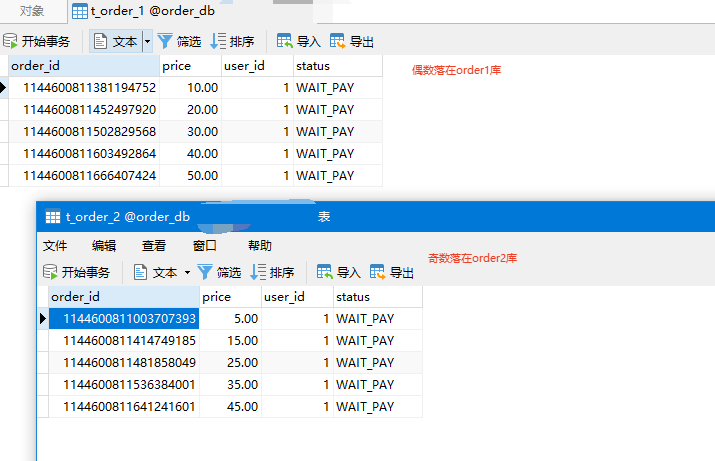Select cell 1144600811536384001
The width and height of the screenshot is (715, 461).
[x=124, y=384]
